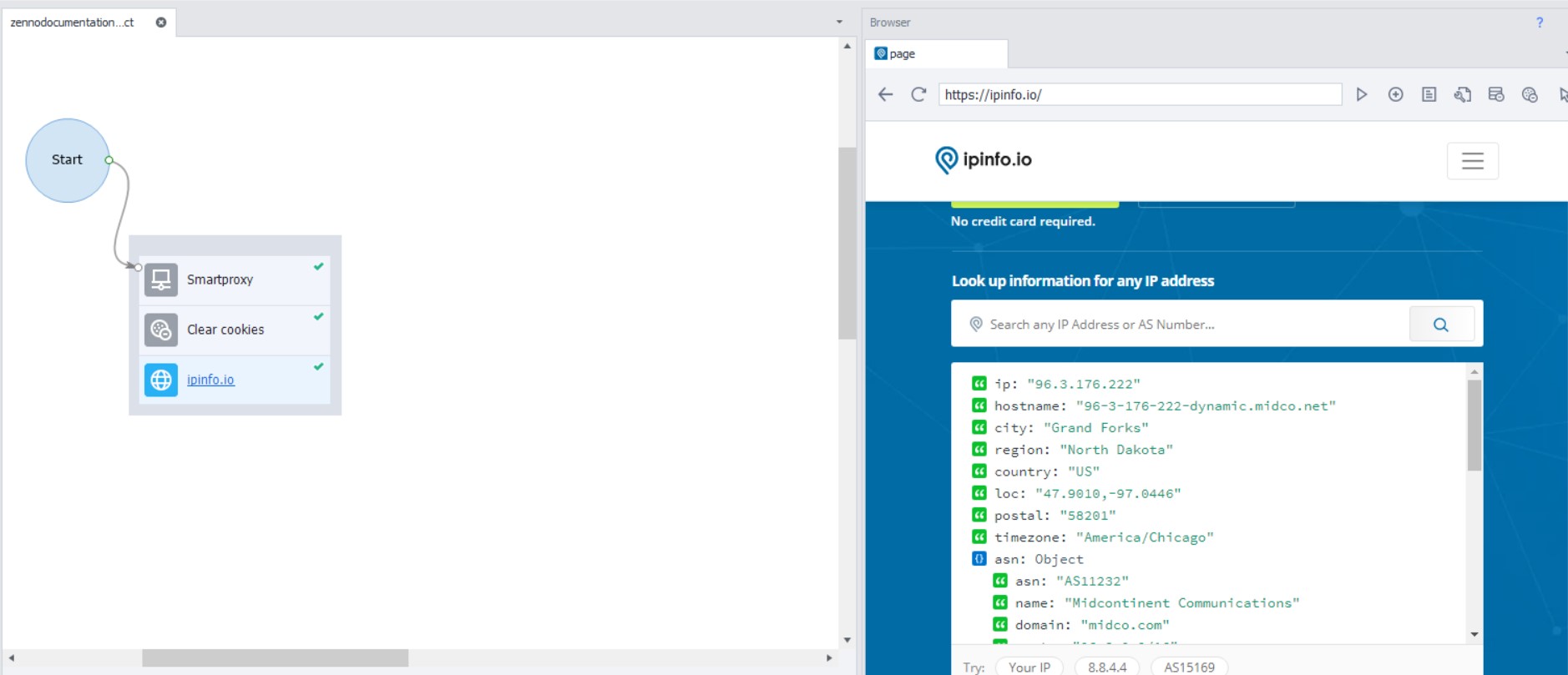Click quote icon beside postal field
The height and width of the screenshot is (675, 1568).
tap(979, 515)
